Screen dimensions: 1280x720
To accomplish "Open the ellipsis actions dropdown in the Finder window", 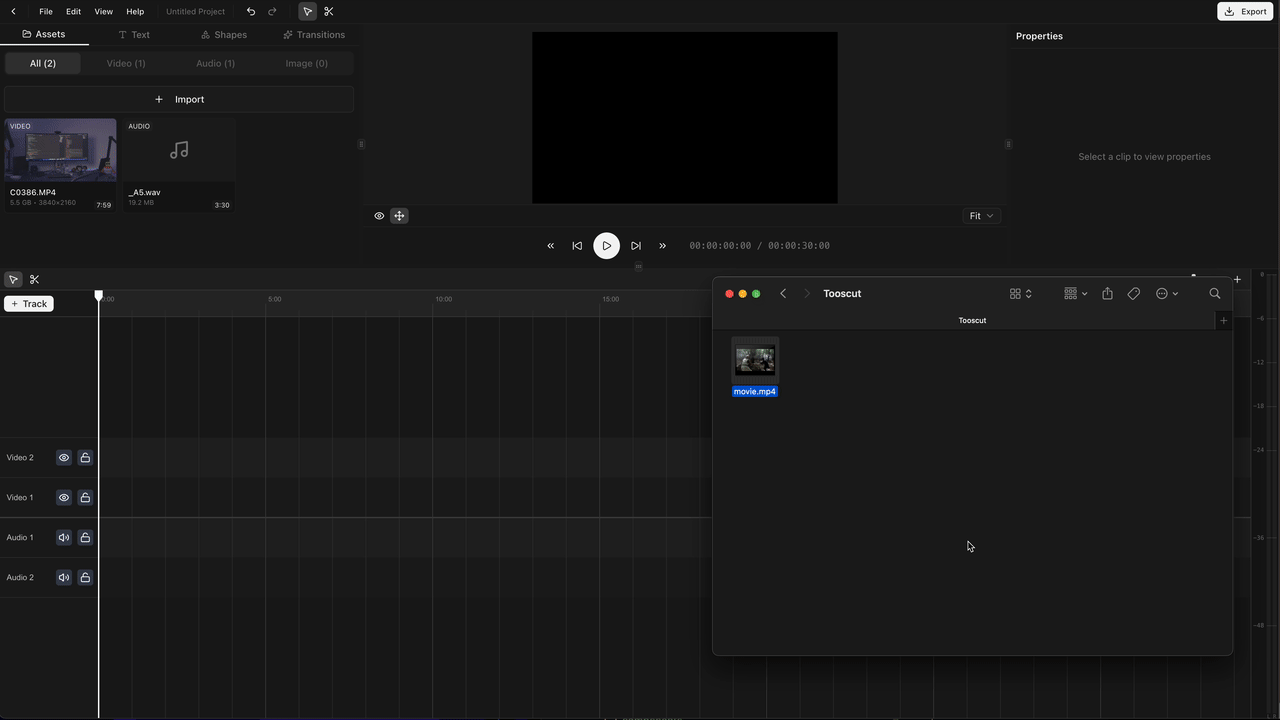I will pos(1166,293).
